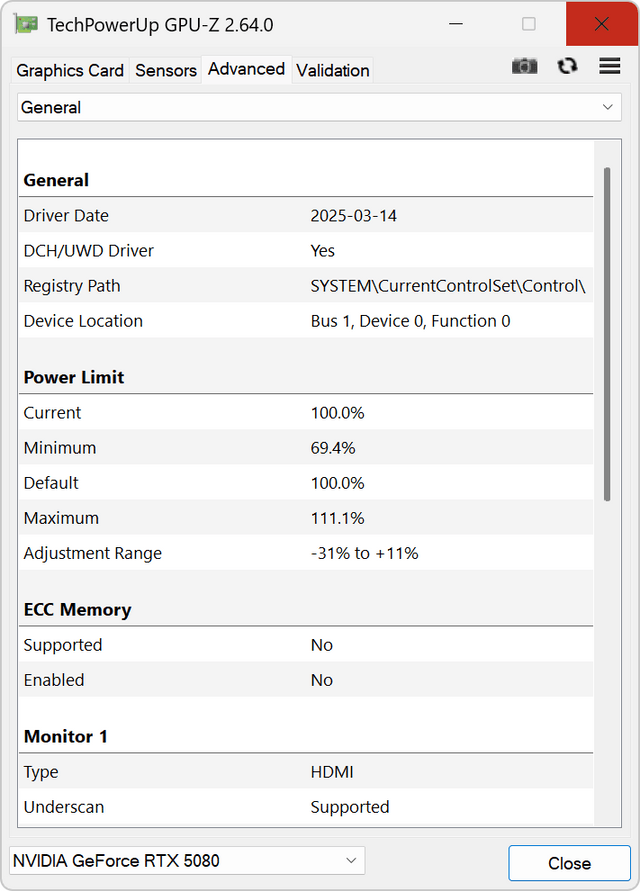The width and height of the screenshot is (640, 891).
Task: Click the Minimum value 69.4%
Action: pyautogui.click(x=333, y=448)
